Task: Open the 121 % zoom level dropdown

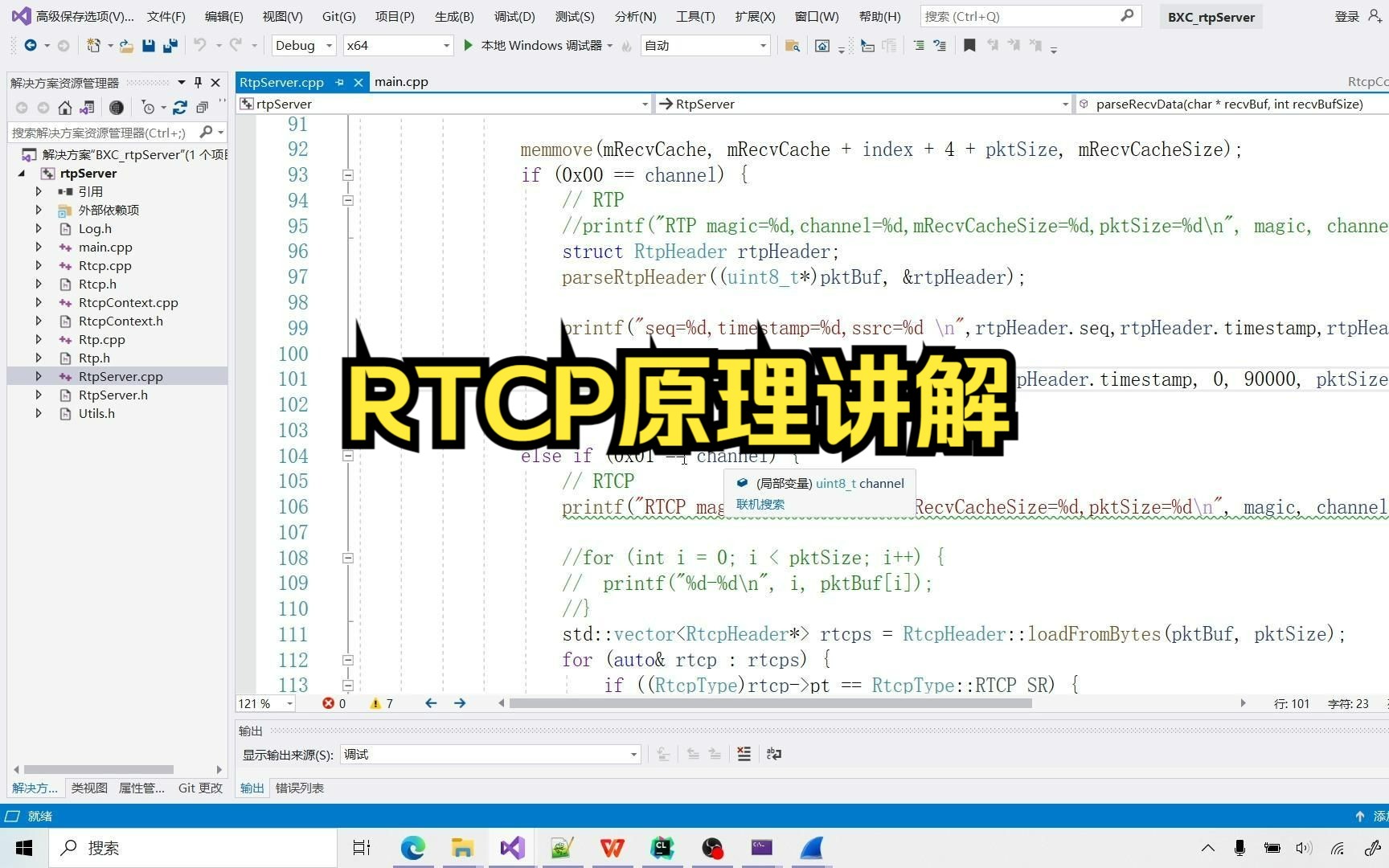Action: tap(265, 703)
